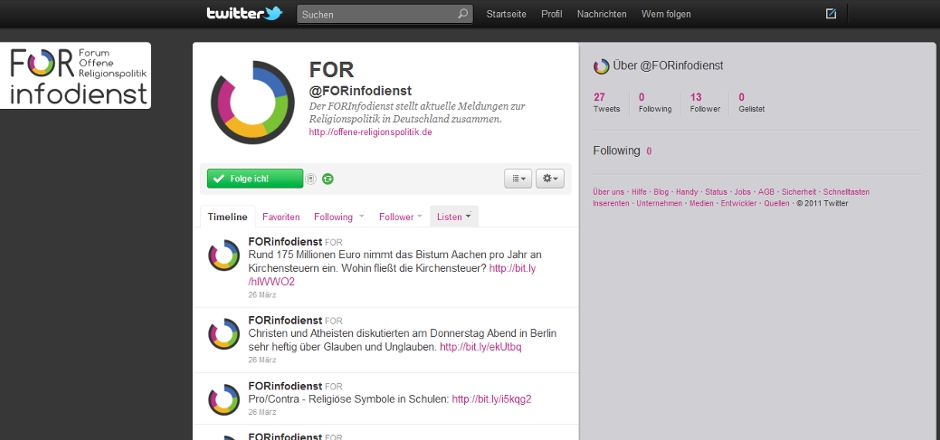Toggle the green Folge ich! follow button
The width and height of the screenshot is (940, 440).
(x=255, y=178)
